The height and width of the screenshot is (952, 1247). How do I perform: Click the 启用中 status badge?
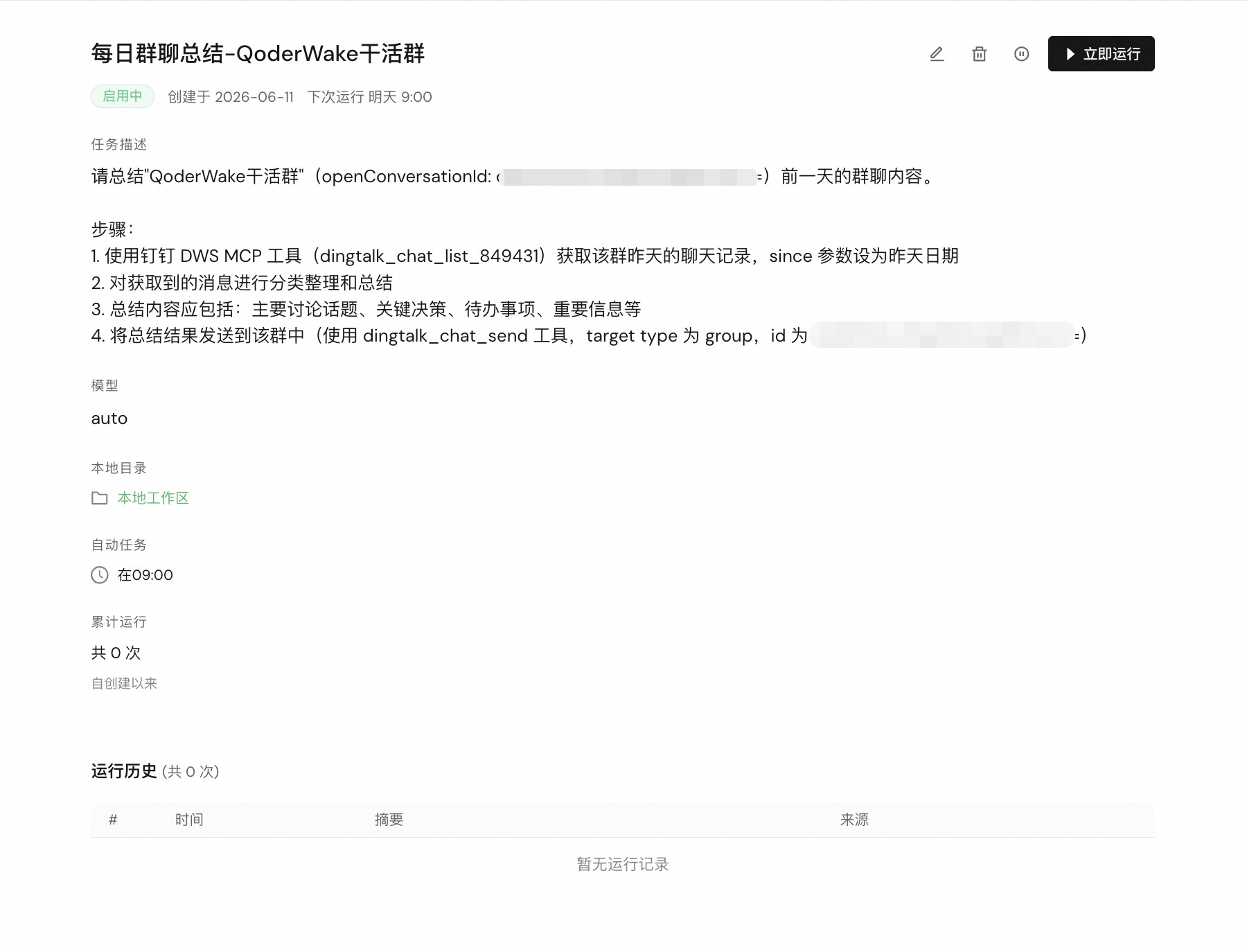tap(123, 96)
